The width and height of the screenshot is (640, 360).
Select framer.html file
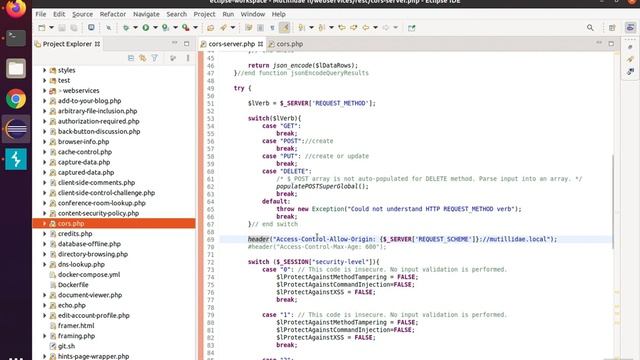[76, 326]
